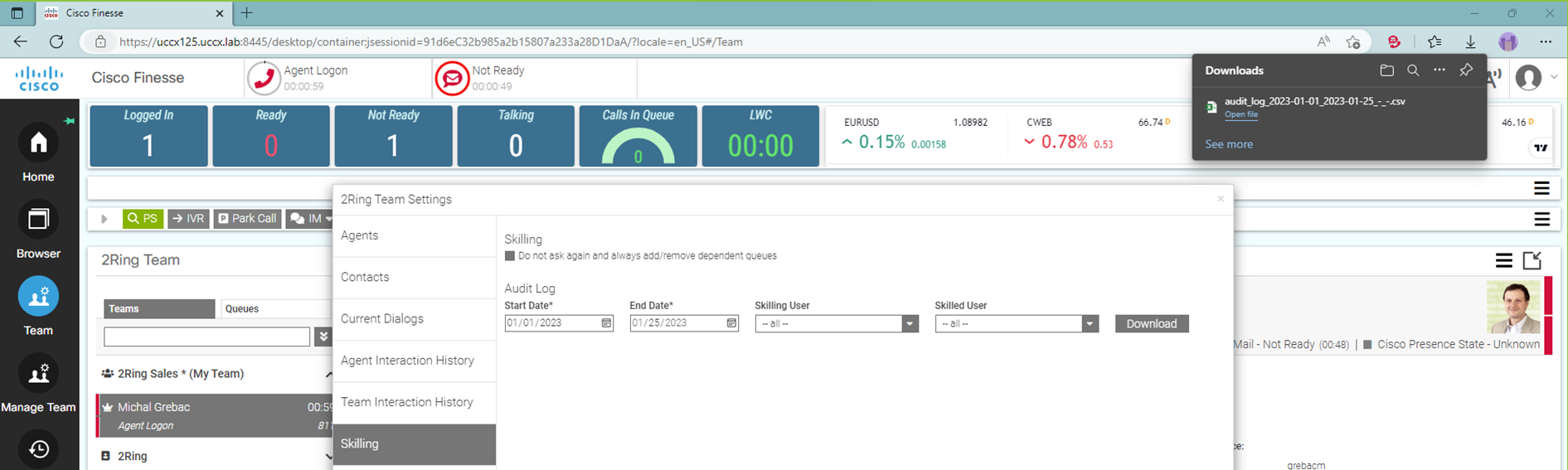This screenshot has height=470, width=1568.
Task: Click the Manage Team sidebar icon
Action: pyautogui.click(x=38, y=375)
